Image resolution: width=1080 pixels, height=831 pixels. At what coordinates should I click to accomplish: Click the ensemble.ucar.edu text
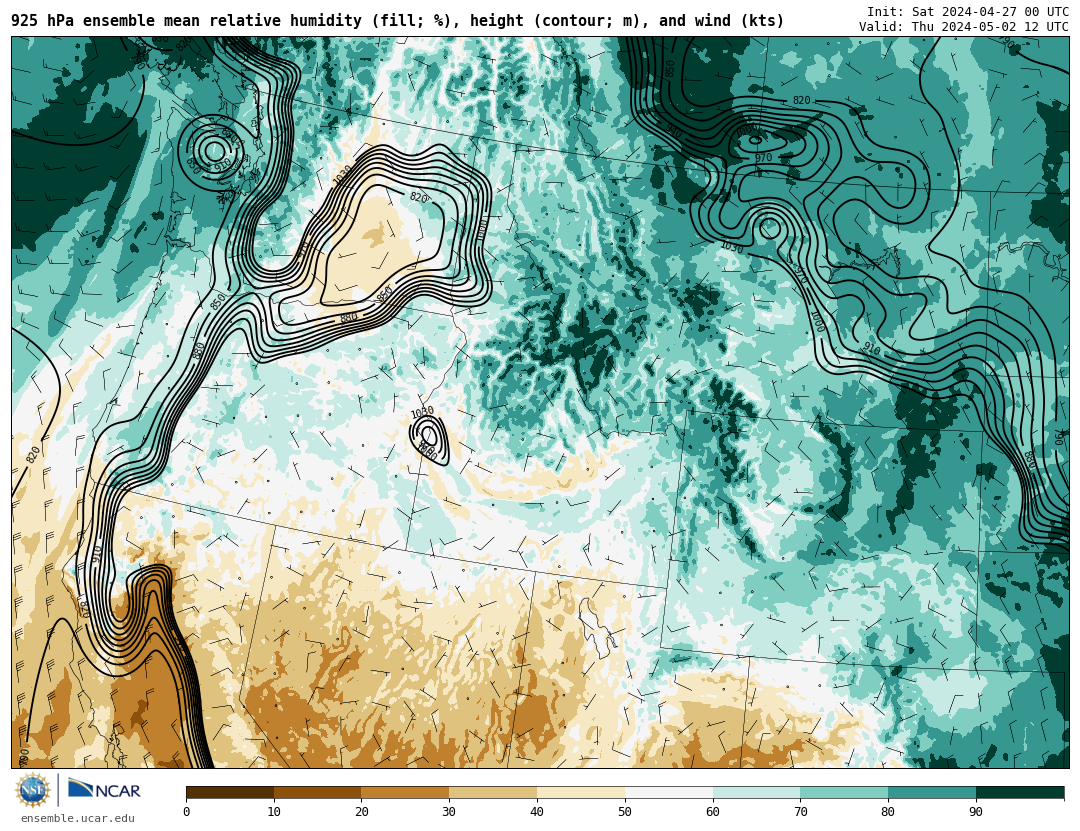point(78,819)
